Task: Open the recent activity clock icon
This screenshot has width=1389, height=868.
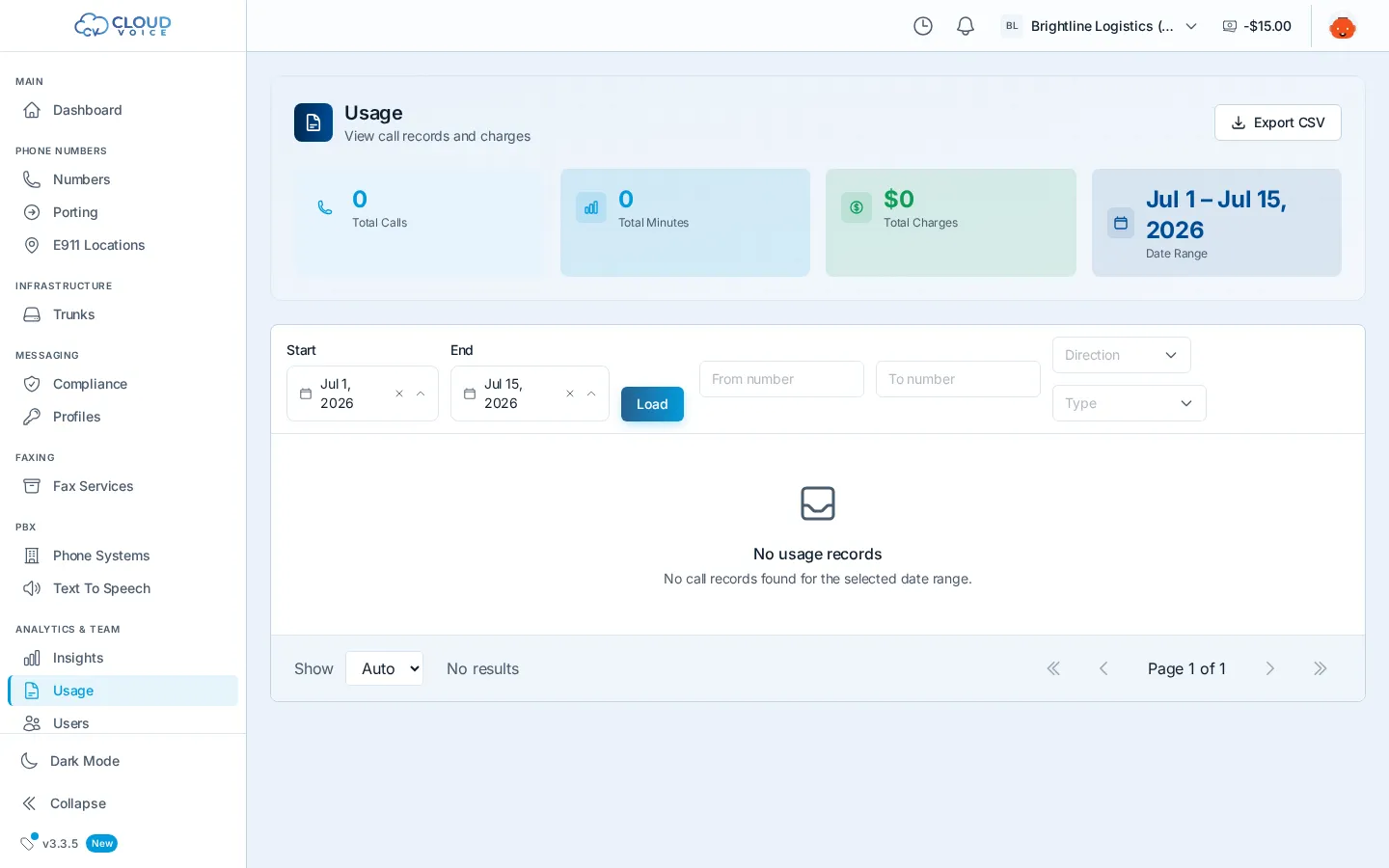Action: (x=923, y=26)
